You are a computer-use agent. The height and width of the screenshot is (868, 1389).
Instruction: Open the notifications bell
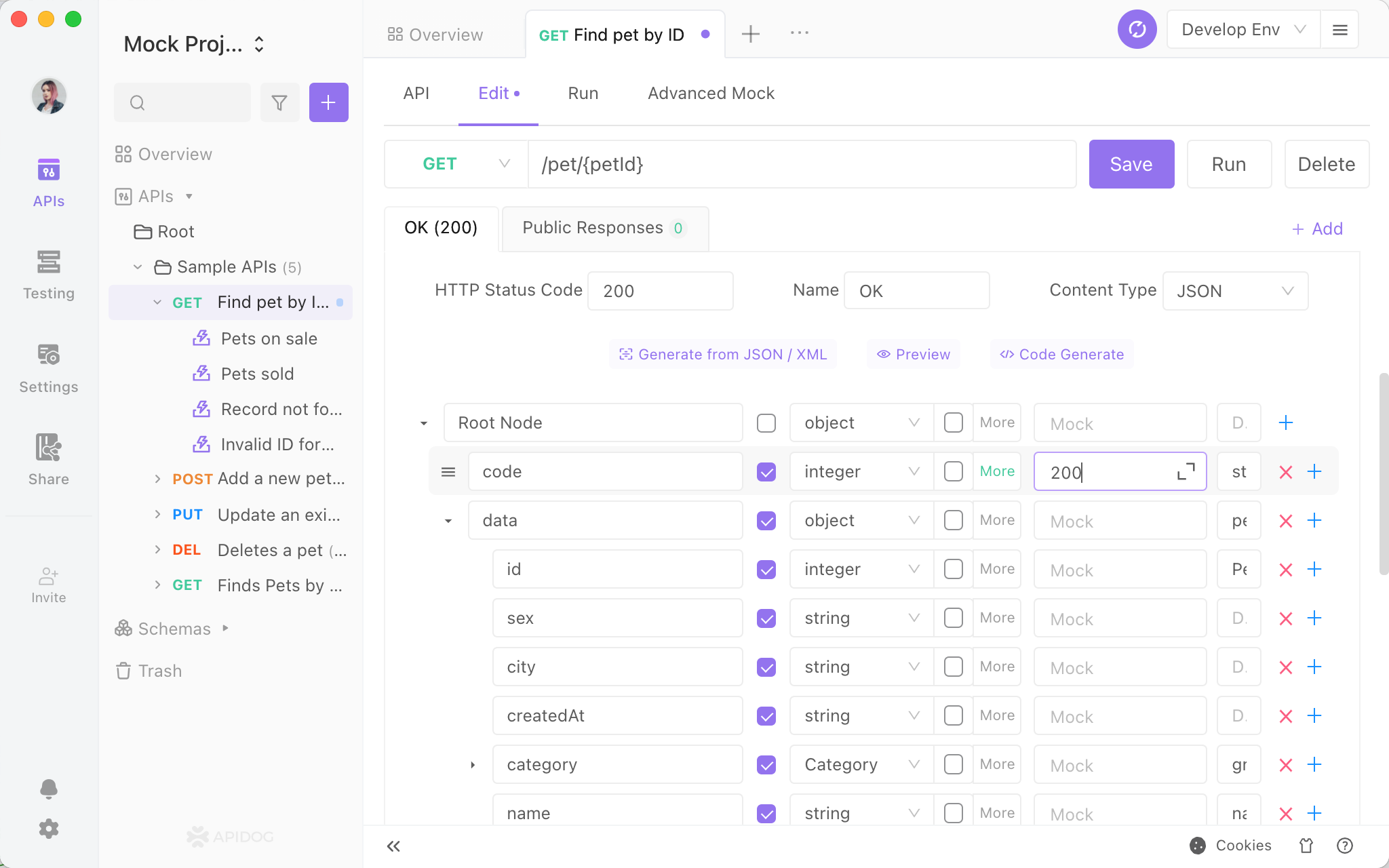click(49, 788)
